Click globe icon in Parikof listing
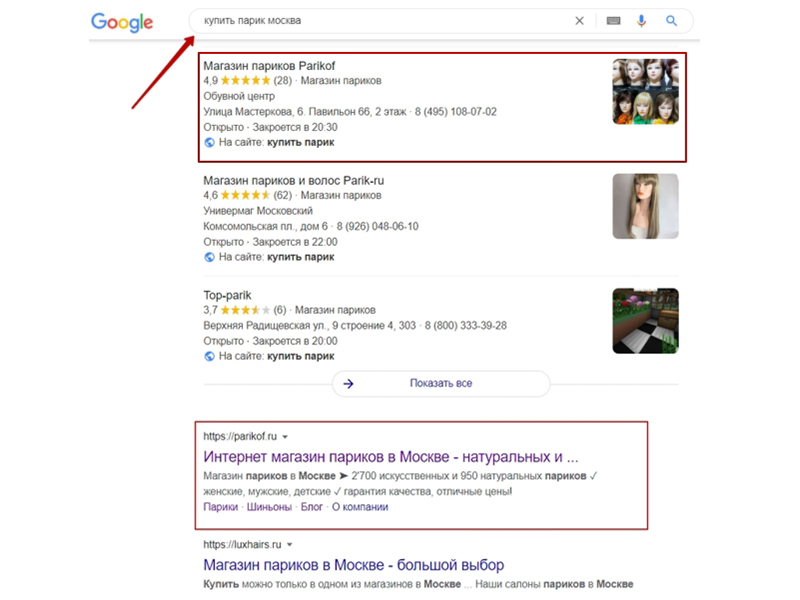This screenshot has height=600, width=800. pyautogui.click(x=209, y=142)
